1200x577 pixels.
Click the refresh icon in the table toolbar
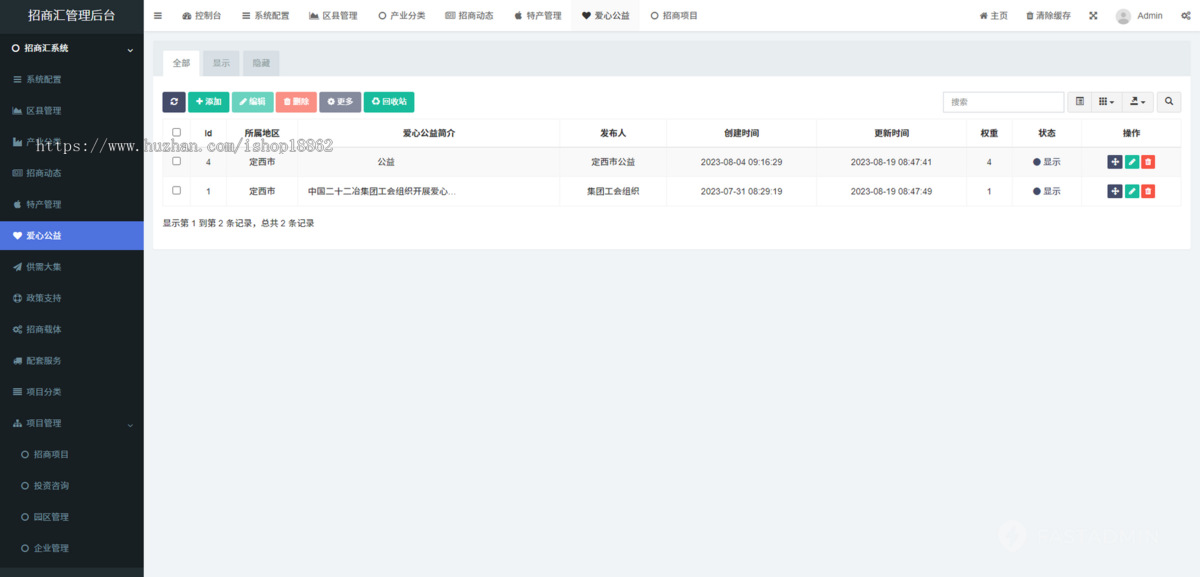click(174, 101)
